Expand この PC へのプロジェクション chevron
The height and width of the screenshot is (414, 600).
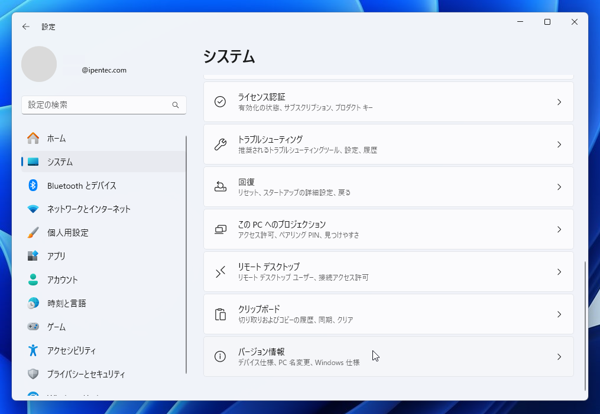click(559, 229)
